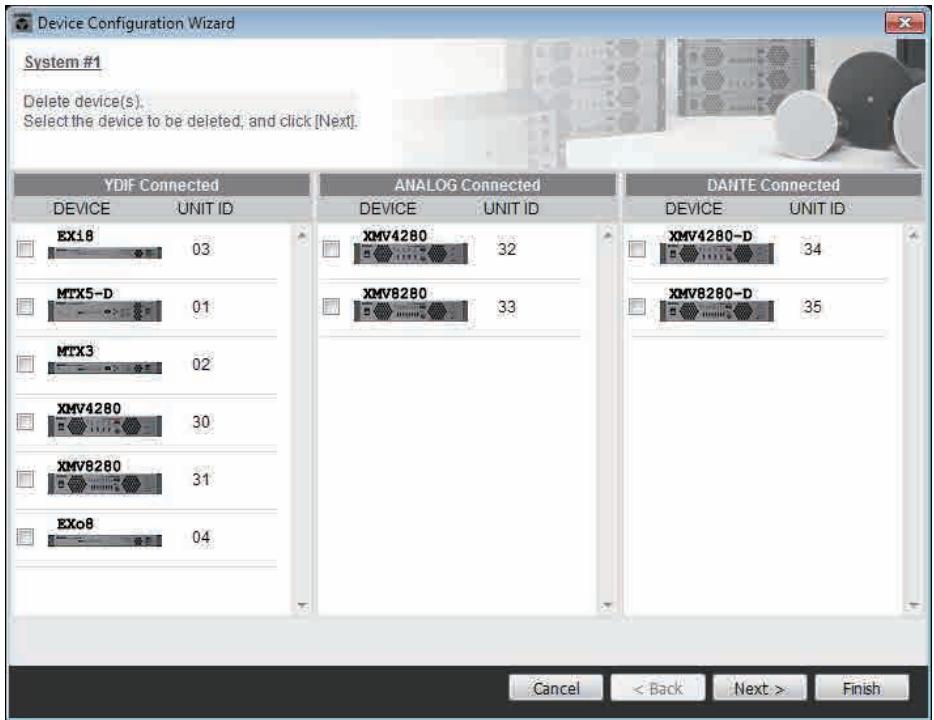Check the ANALOG XMV4280 unit 32 checkbox

point(331,249)
